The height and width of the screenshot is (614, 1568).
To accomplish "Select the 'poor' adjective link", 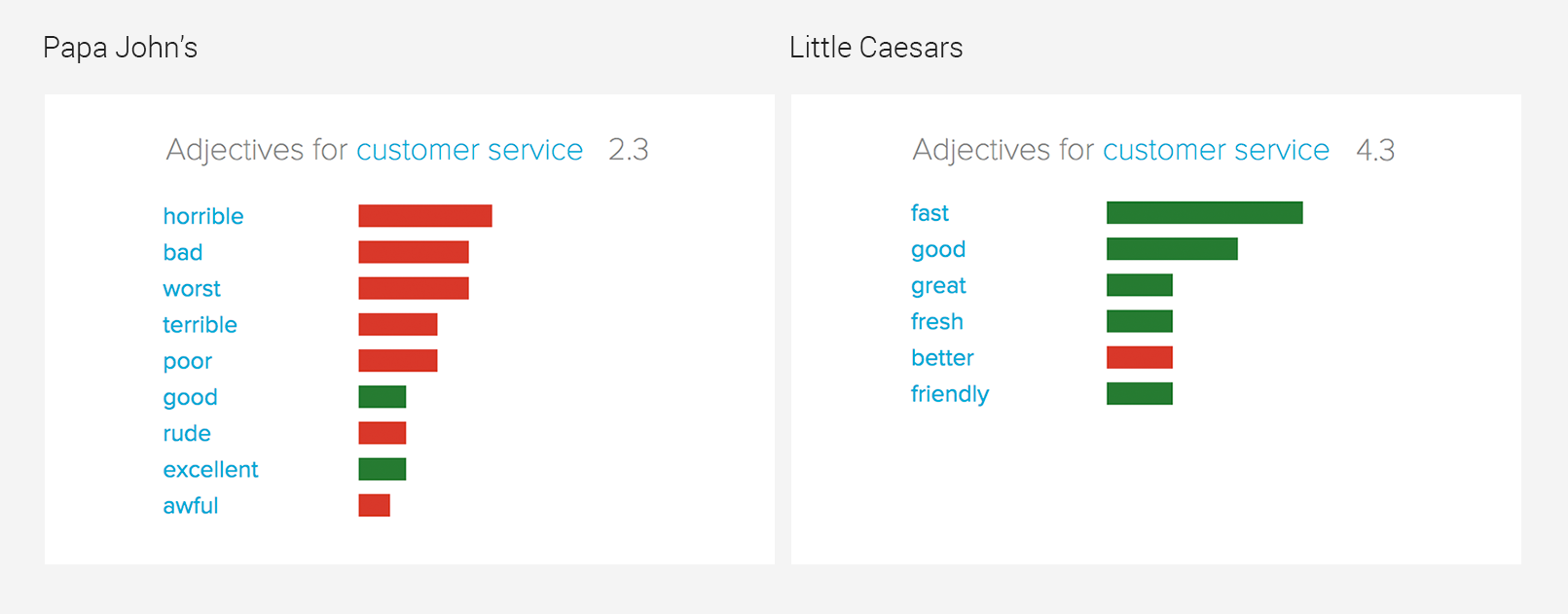I will pos(187,361).
